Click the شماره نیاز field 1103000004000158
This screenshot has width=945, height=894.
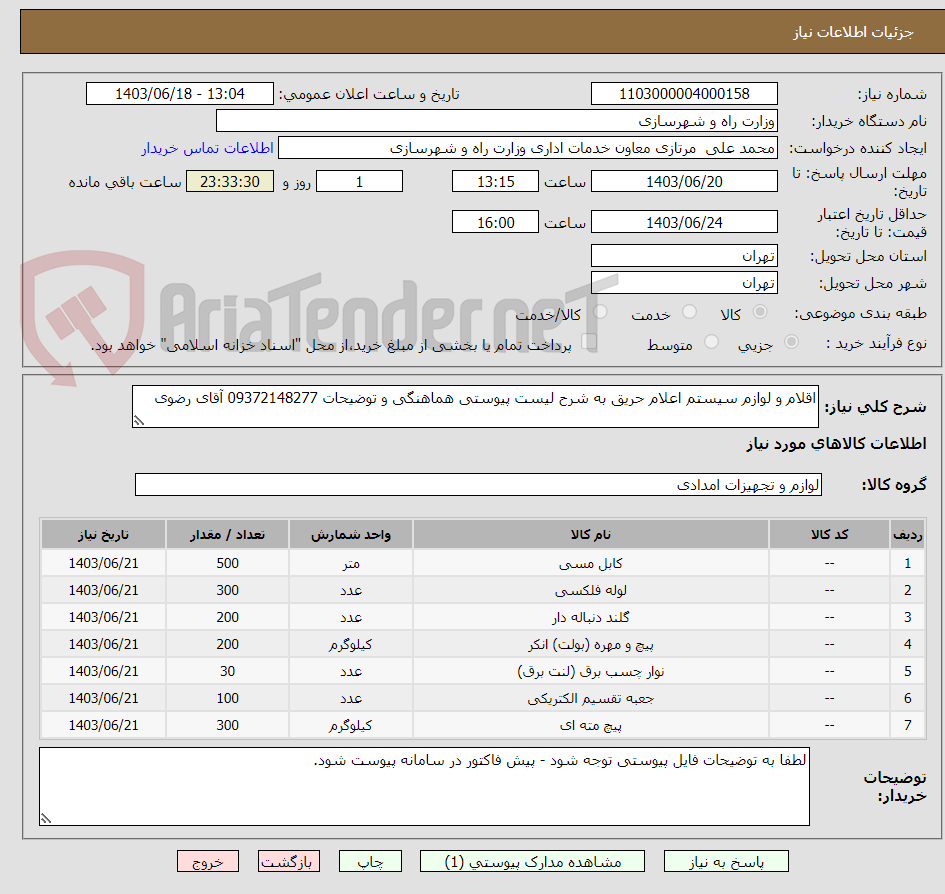point(684,94)
